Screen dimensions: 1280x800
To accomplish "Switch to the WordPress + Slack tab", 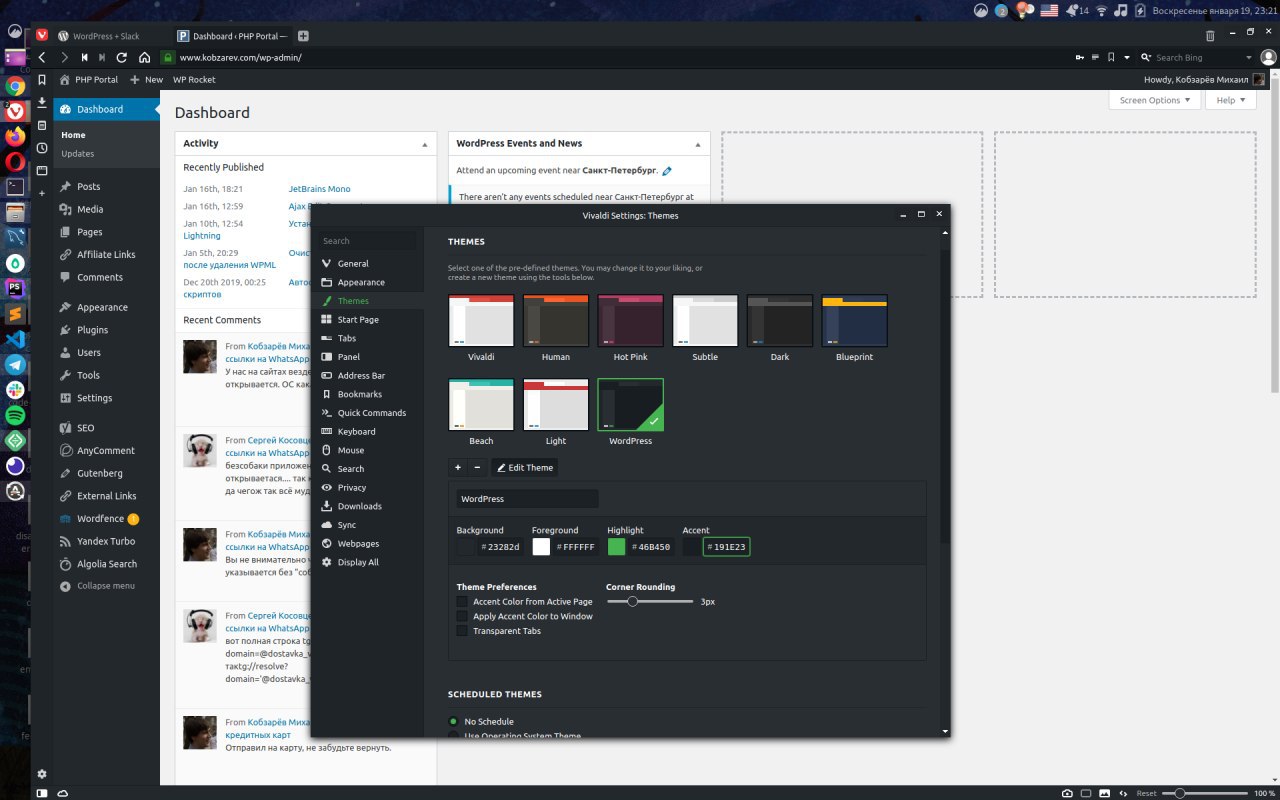I will [107, 36].
